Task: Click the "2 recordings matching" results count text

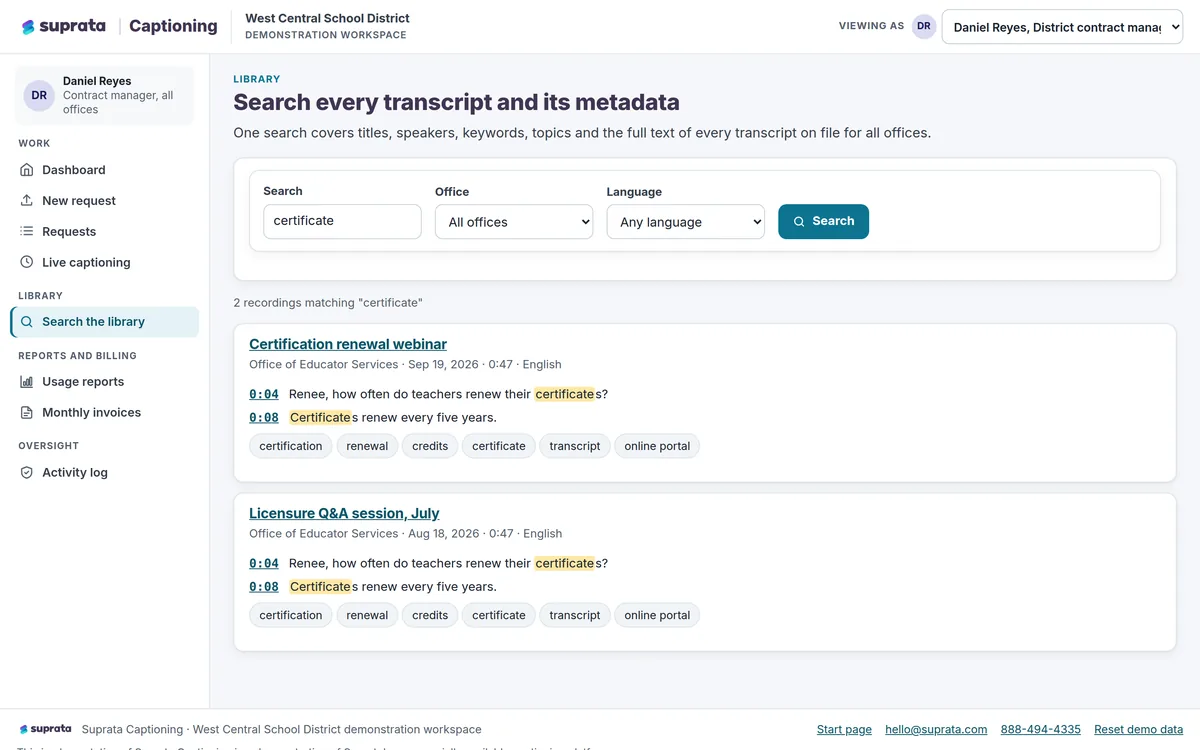Action: pyautogui.click(x=328, y=303)
